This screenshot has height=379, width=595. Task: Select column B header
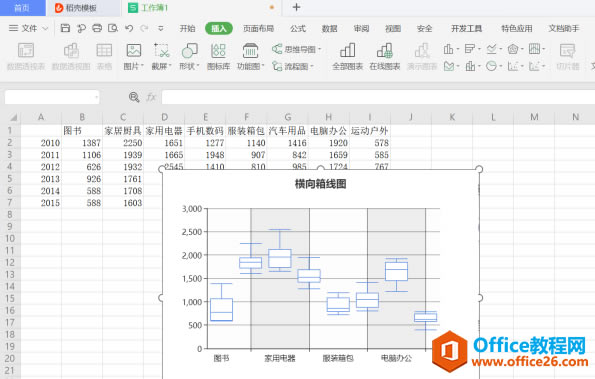coord(82,117)
